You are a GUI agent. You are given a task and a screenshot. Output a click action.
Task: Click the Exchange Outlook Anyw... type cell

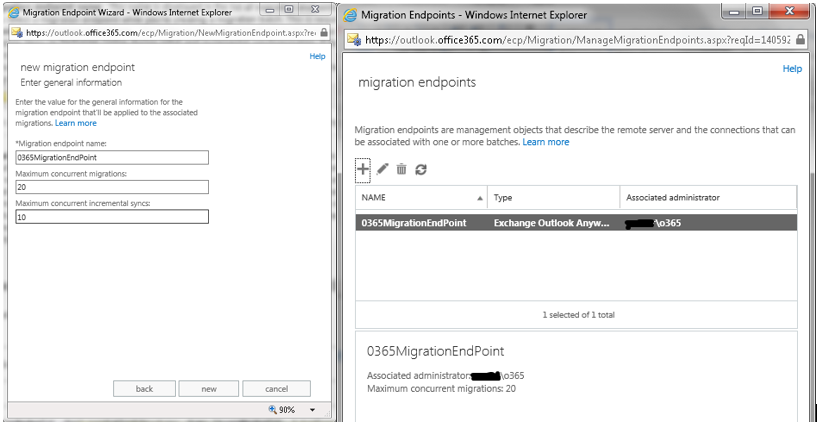point(552,223)
